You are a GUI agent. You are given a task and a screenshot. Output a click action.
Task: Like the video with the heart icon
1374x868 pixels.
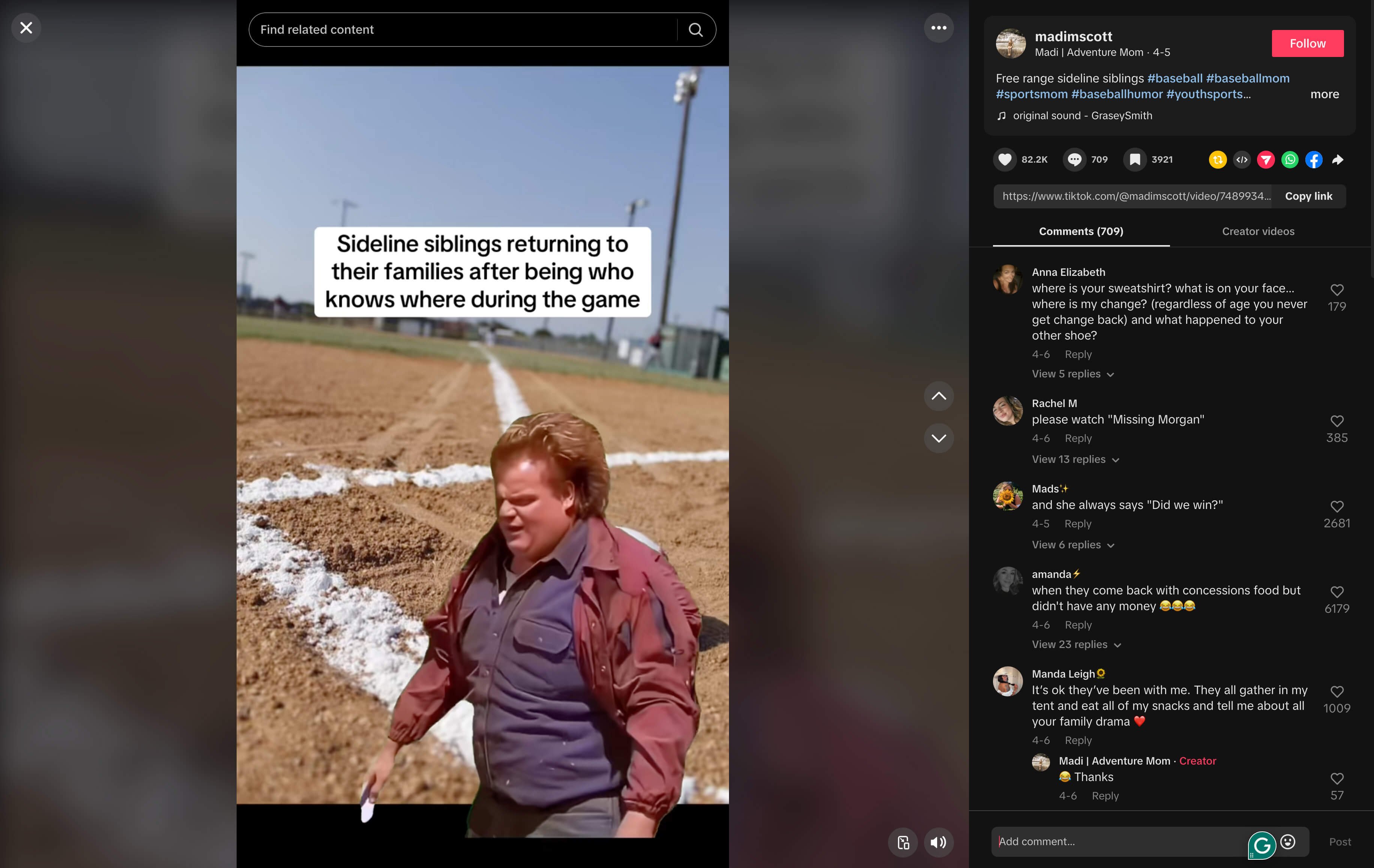pos(1005,160)
